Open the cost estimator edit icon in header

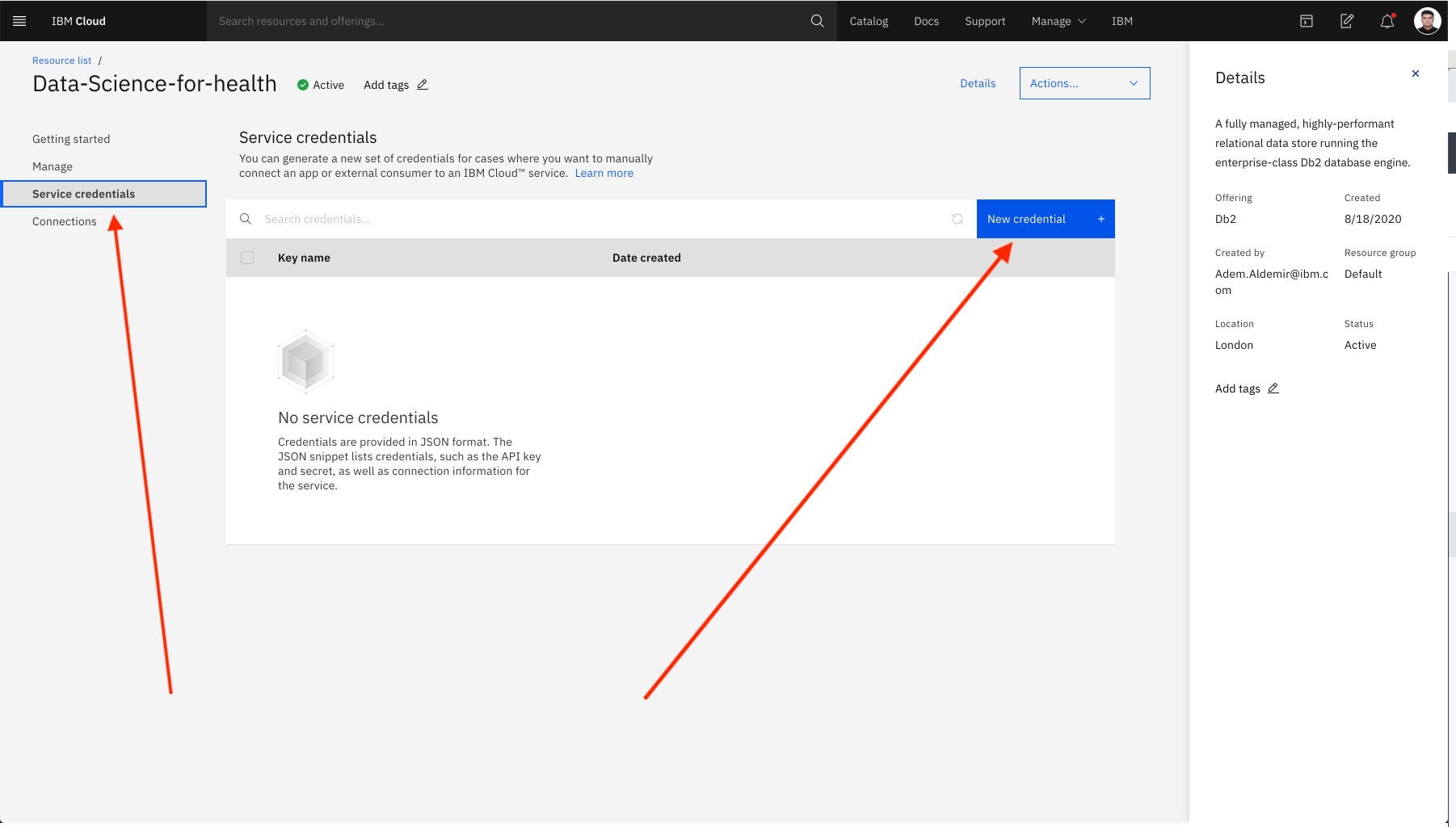(1347, 21)
